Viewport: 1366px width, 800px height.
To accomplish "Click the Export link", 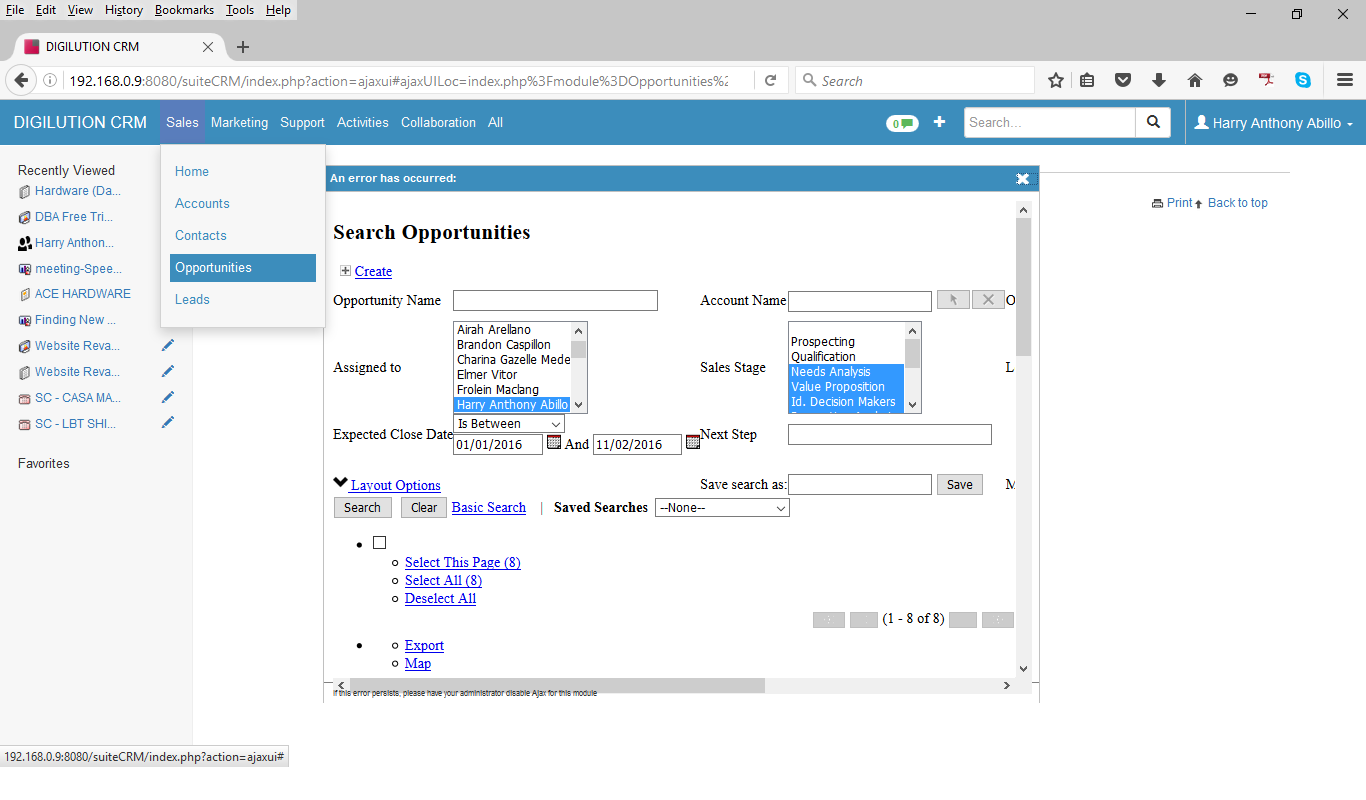I will point(424,645).
